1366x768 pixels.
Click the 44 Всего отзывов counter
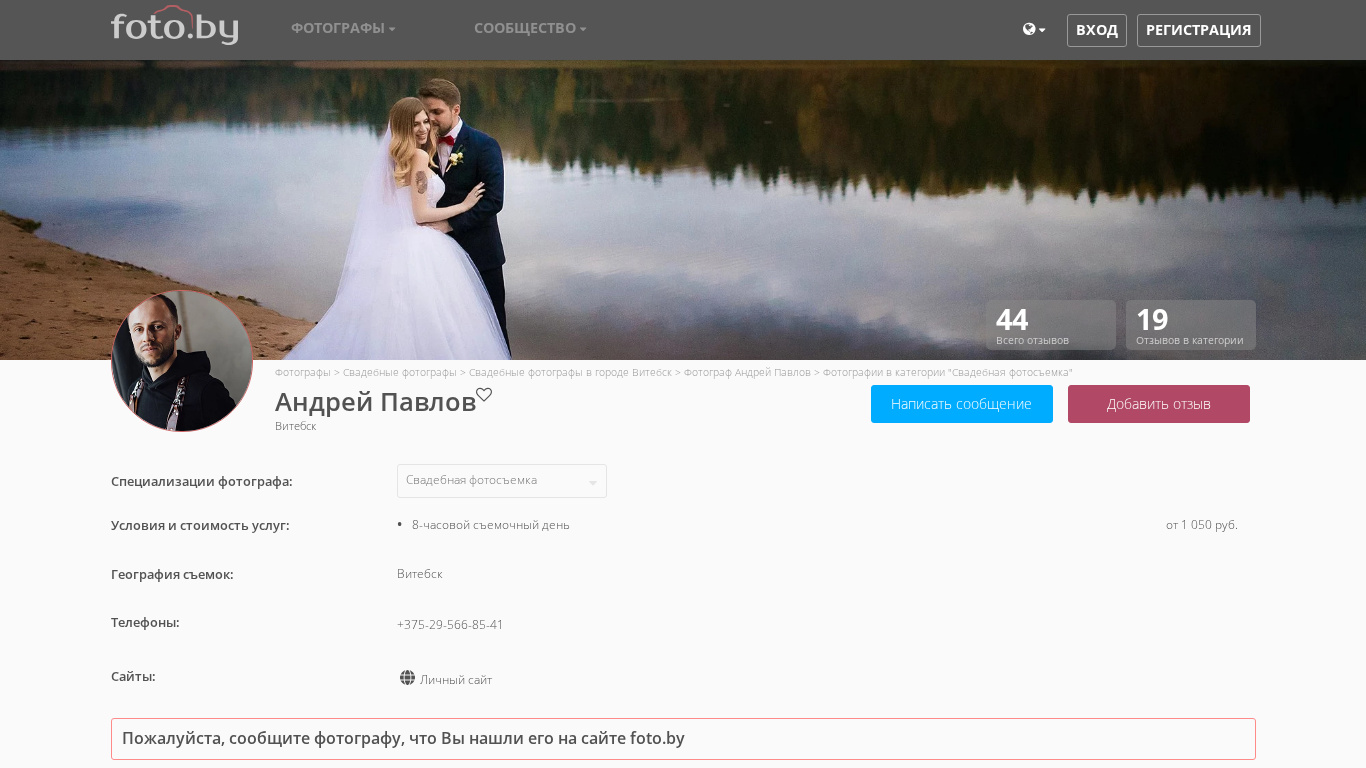1051,325
